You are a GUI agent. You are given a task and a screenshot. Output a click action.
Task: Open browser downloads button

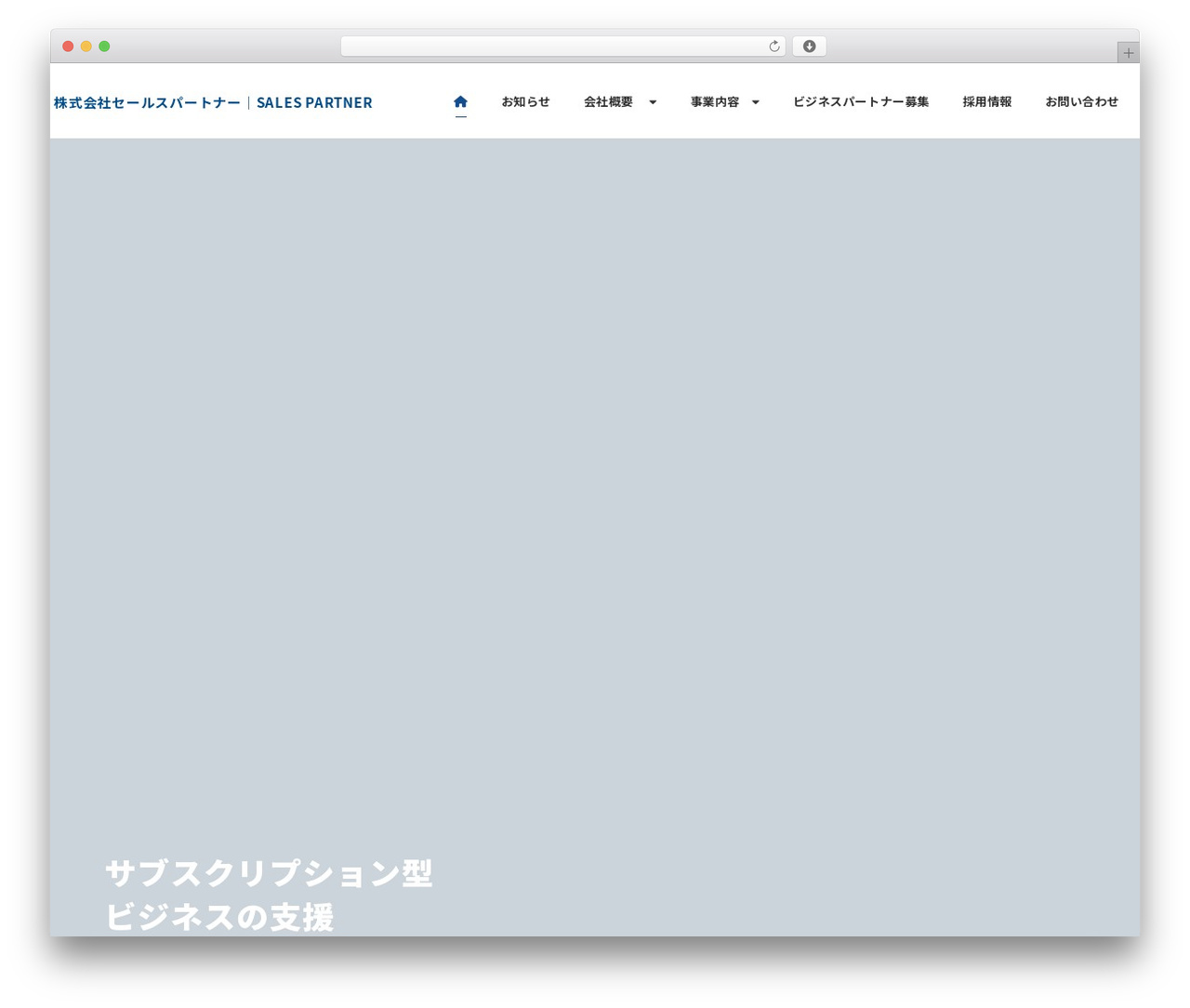tap(809, 46)
